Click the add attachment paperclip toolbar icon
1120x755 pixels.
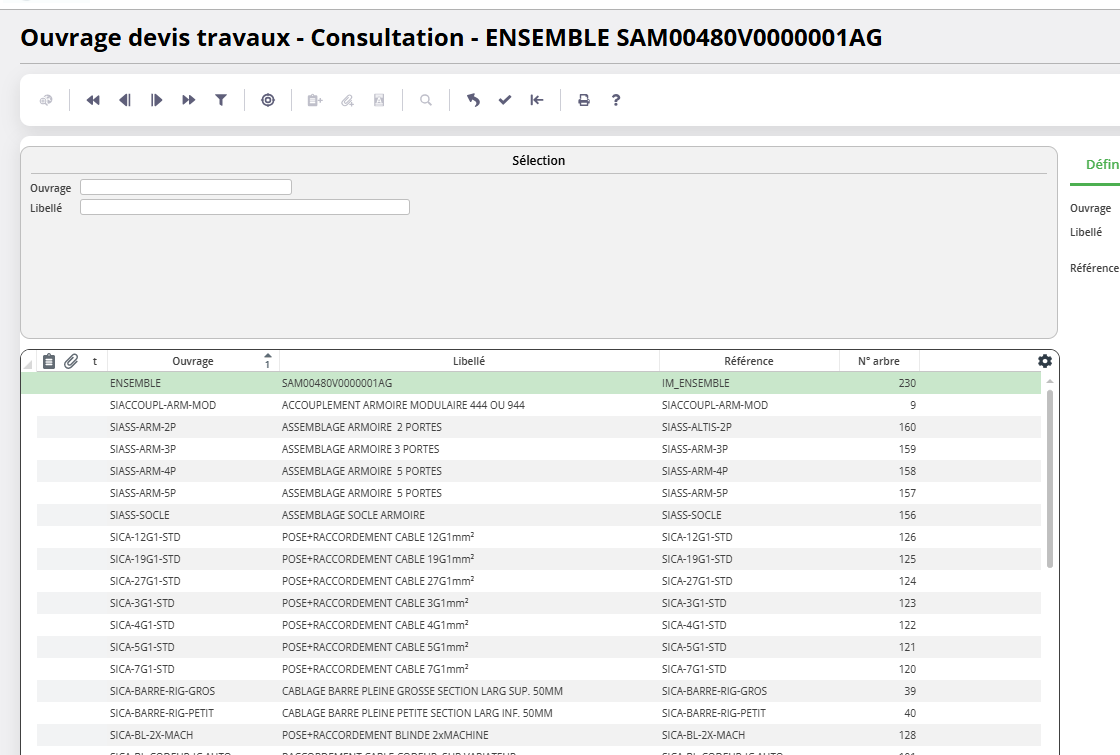[347, 100]
